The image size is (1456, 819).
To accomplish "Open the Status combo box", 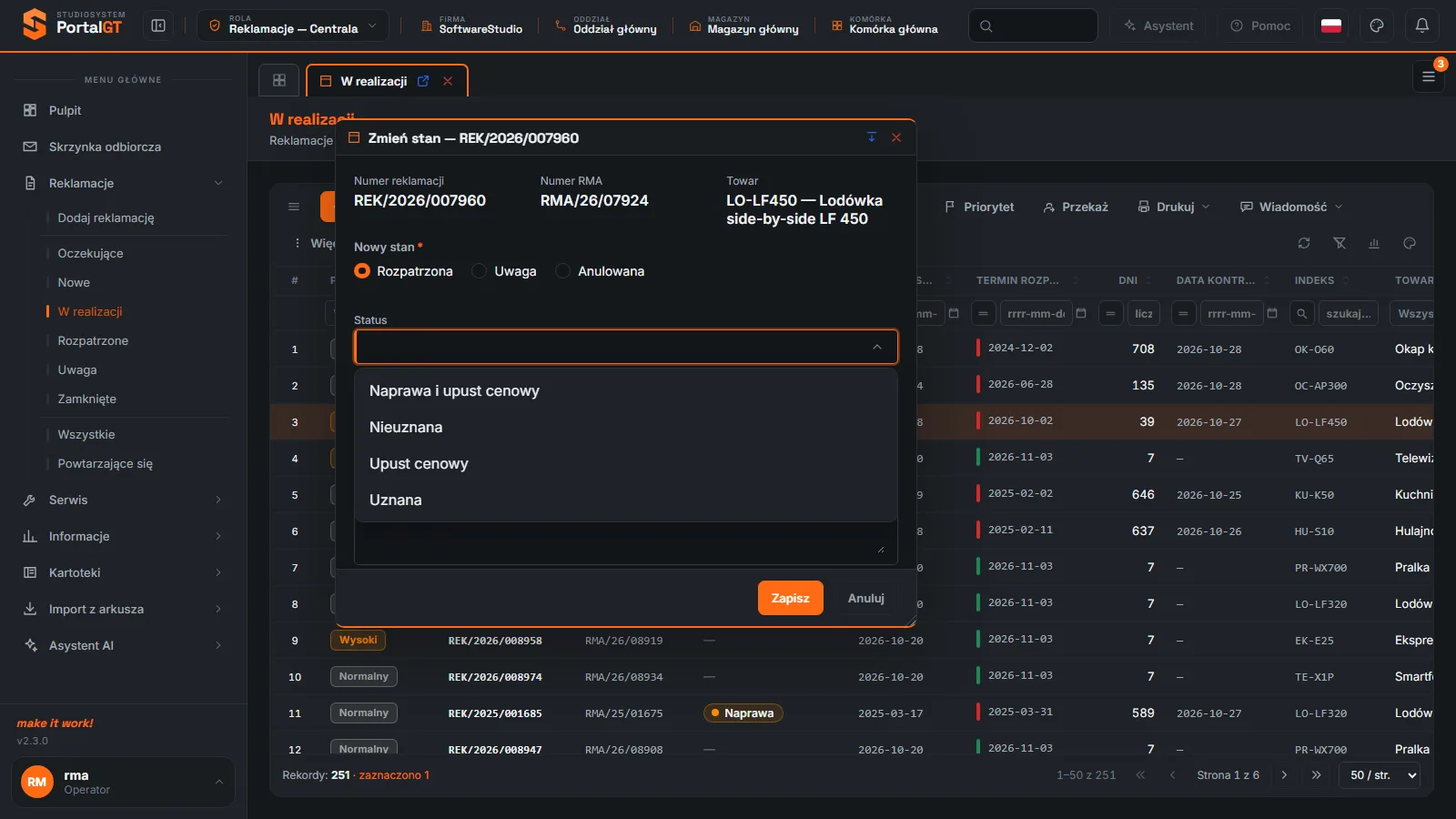I will tap(626, 347).
